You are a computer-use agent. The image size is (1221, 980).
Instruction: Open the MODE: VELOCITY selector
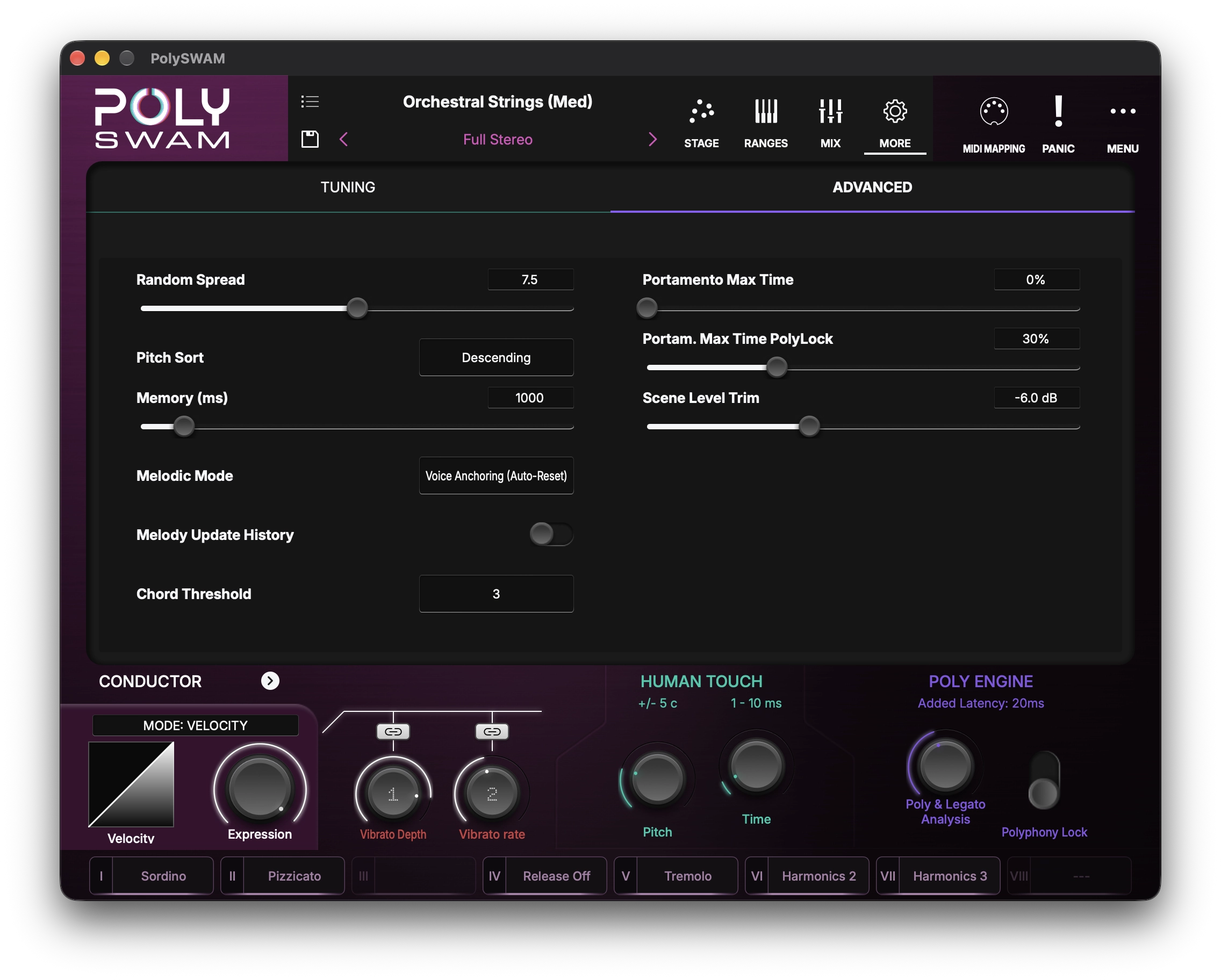196,725
